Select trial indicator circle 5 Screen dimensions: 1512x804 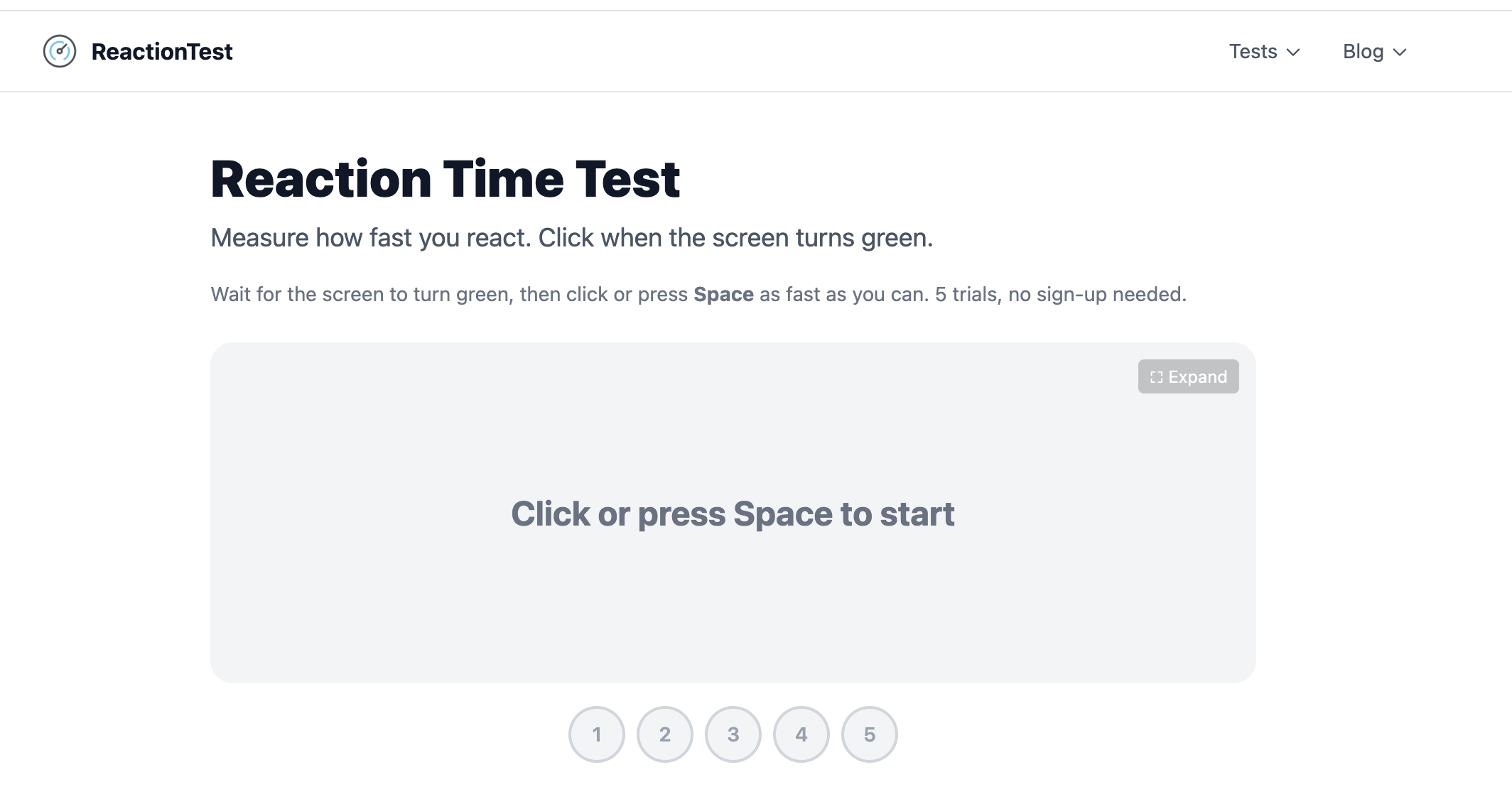coord(870,734)
